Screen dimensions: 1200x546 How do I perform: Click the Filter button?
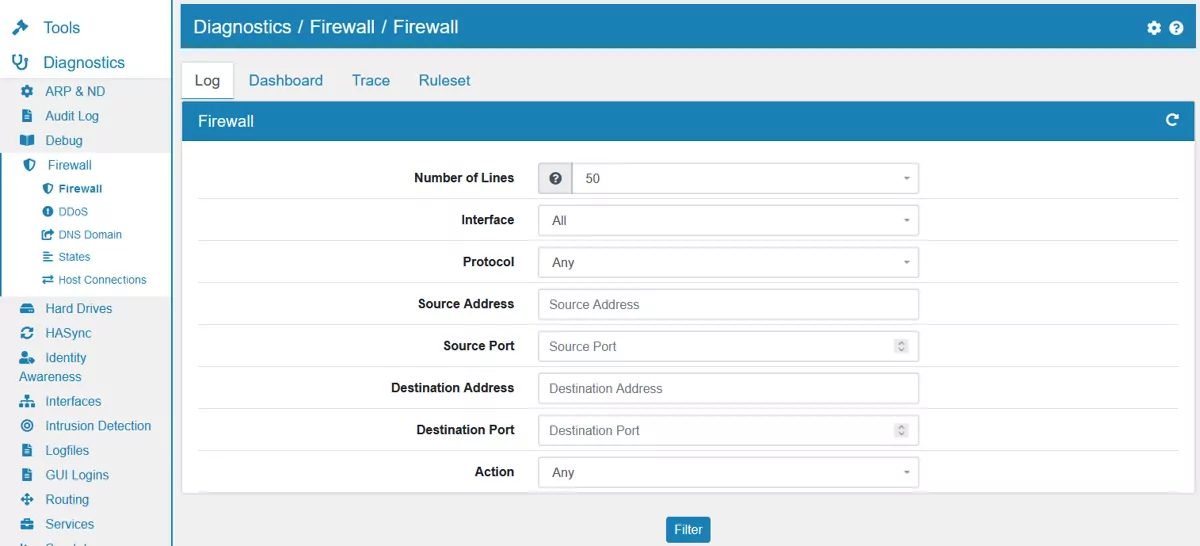tap(688, 529)
